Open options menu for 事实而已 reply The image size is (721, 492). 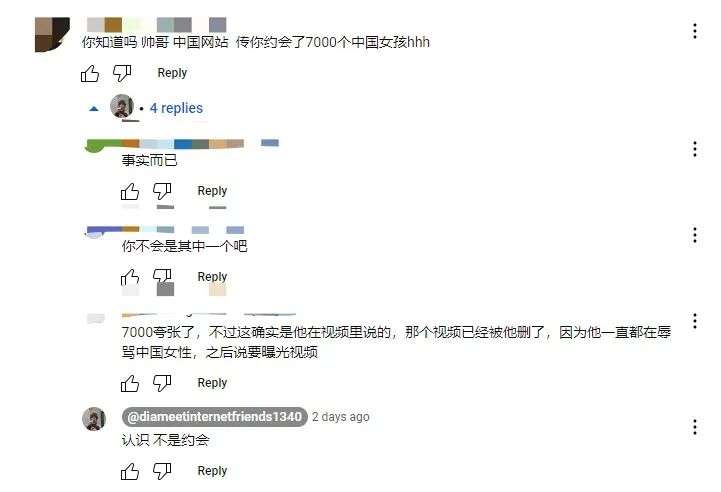click(x=695, y=149)
